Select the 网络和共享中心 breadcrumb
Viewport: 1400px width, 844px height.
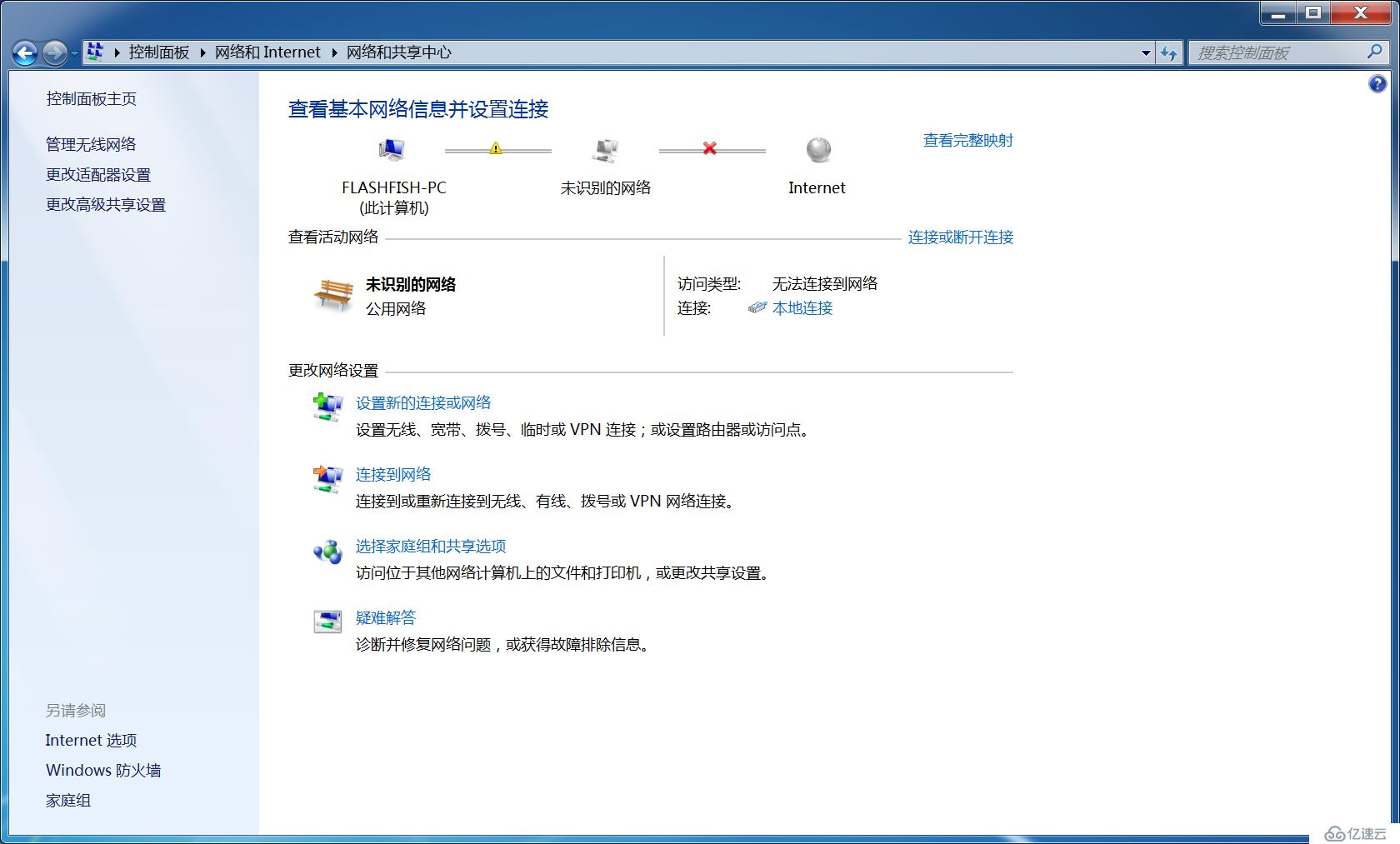399,52
